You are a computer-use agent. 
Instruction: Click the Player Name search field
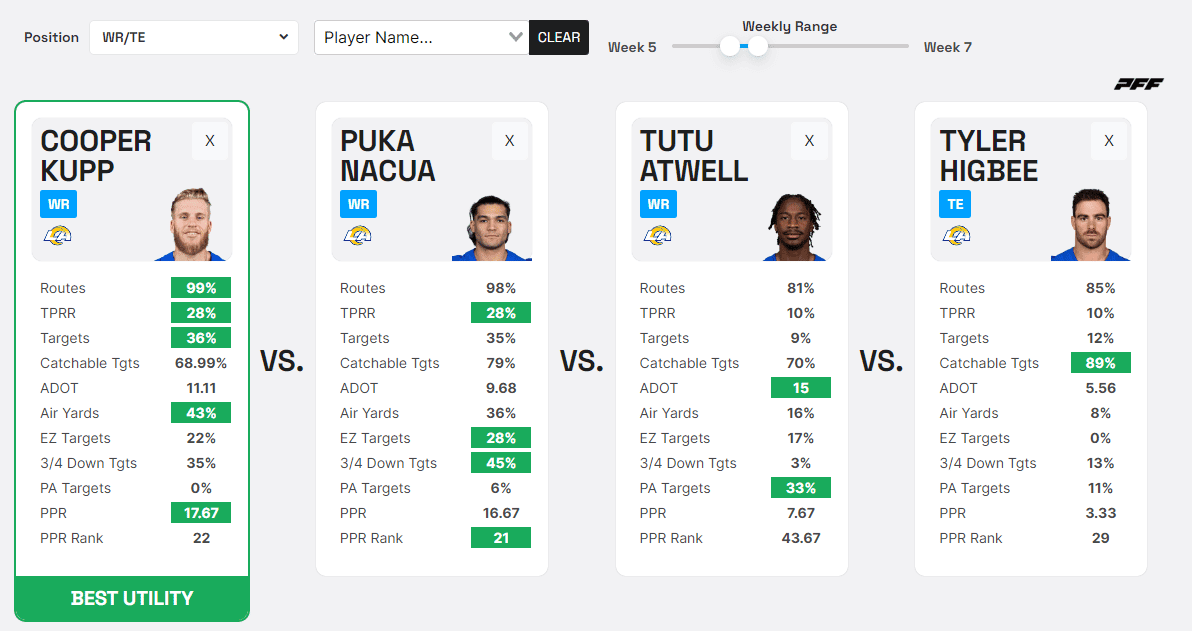tap(410, 38)
